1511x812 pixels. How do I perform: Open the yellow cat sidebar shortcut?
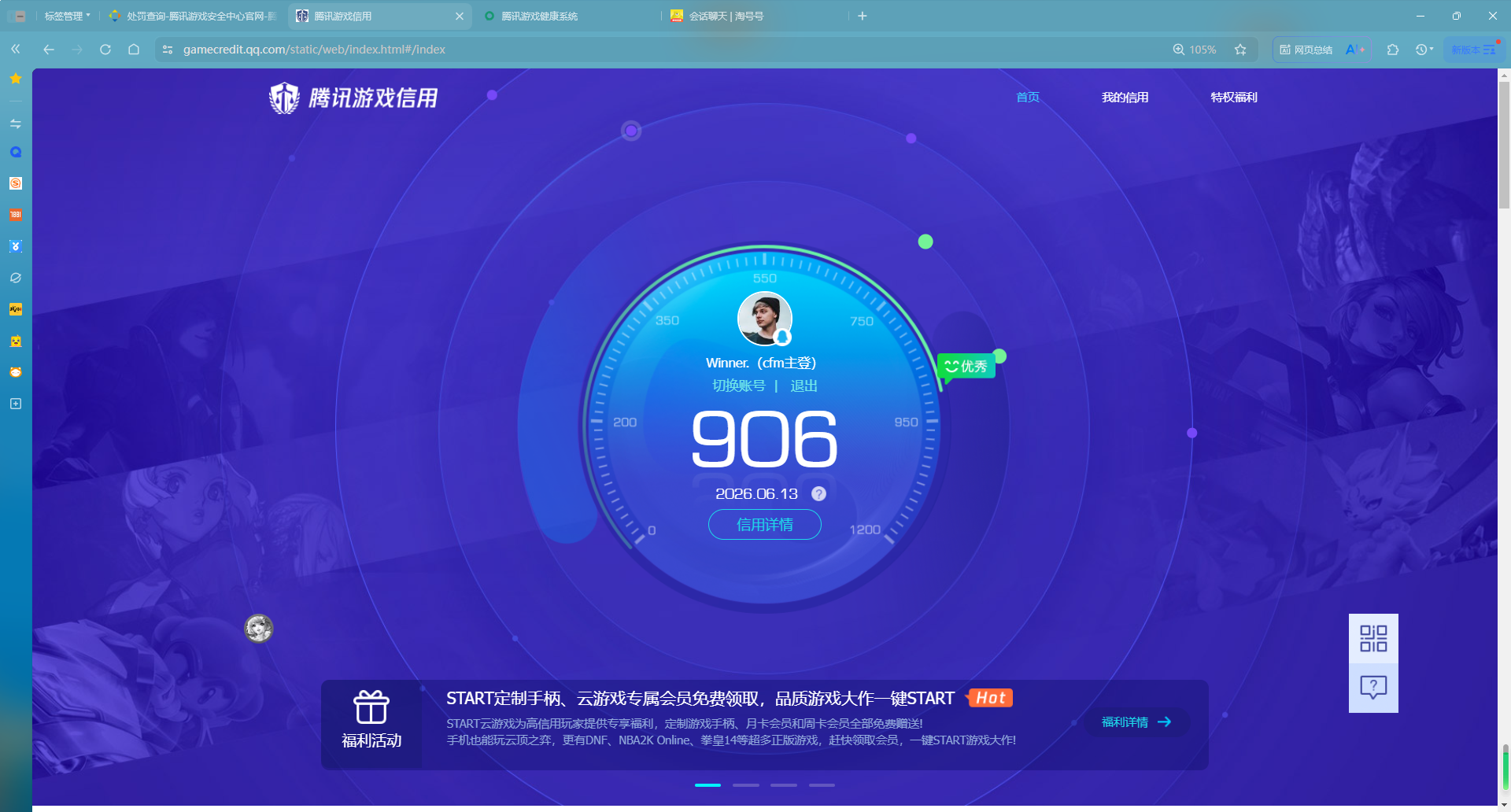point(16,341)
